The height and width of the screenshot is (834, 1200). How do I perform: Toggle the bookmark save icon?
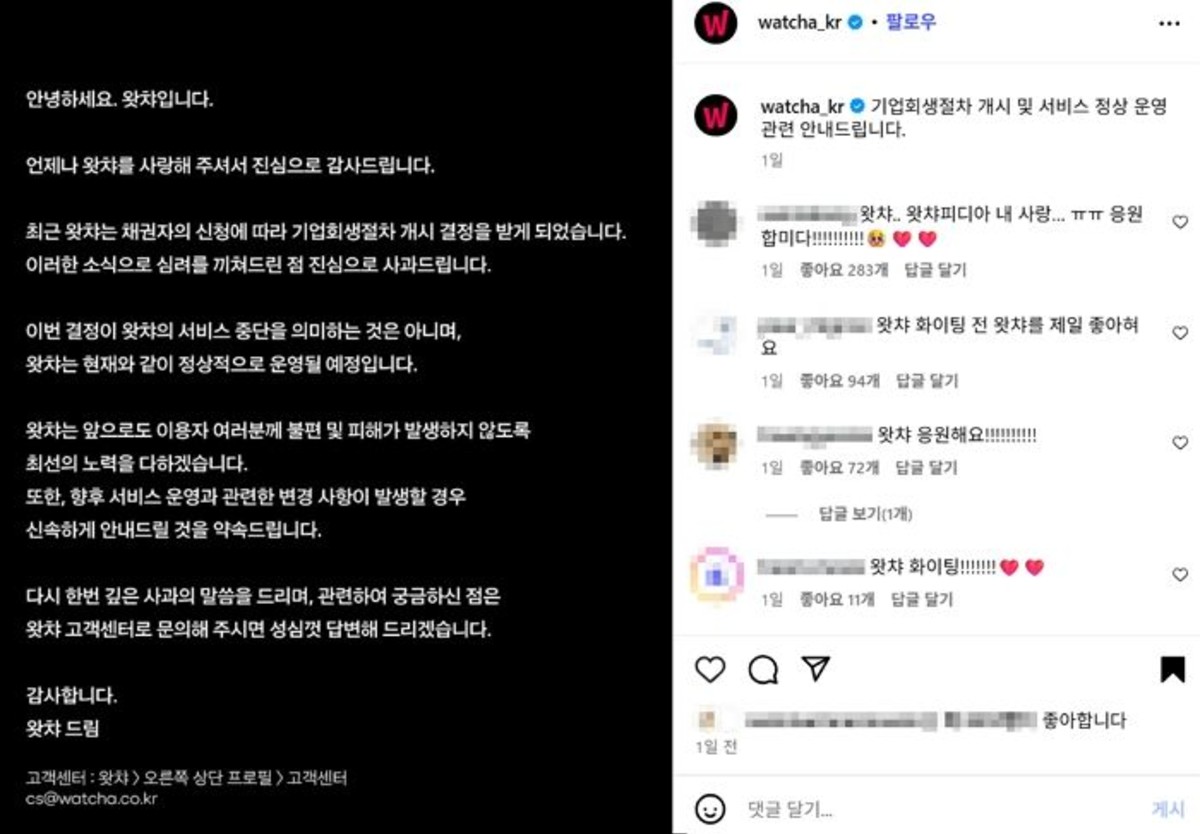click(x=1172, y=669)
